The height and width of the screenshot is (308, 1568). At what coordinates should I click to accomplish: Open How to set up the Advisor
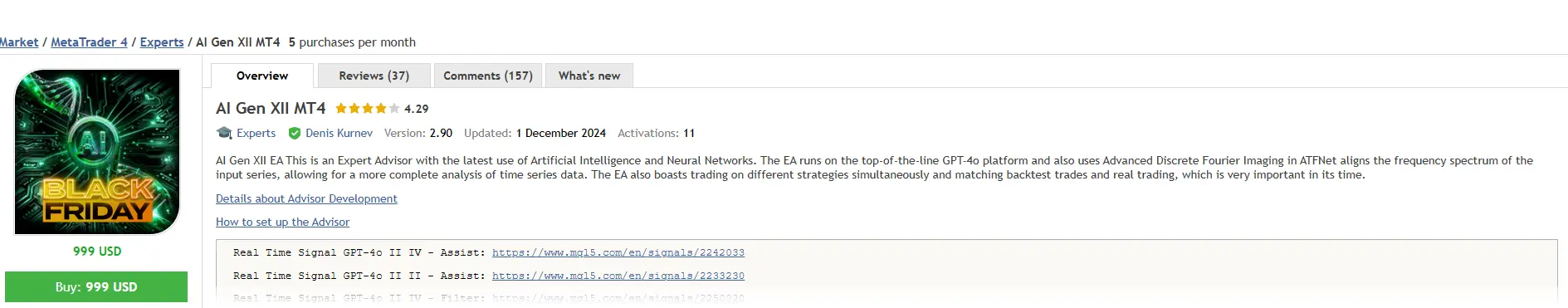coord(282,222)
